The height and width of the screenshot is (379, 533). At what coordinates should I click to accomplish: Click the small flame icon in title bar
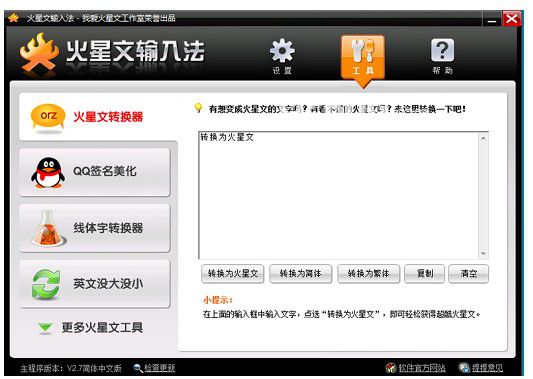(x=13, y=18)
